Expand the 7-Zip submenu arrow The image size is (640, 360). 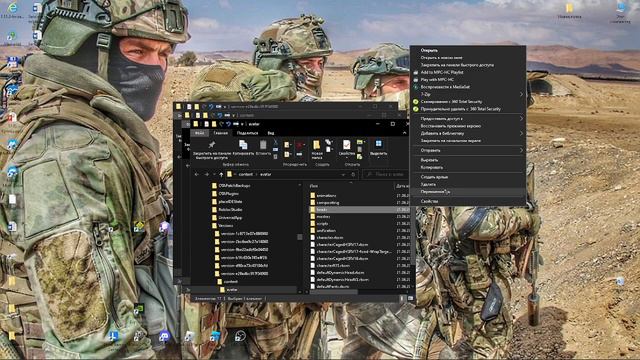point(521,94)
